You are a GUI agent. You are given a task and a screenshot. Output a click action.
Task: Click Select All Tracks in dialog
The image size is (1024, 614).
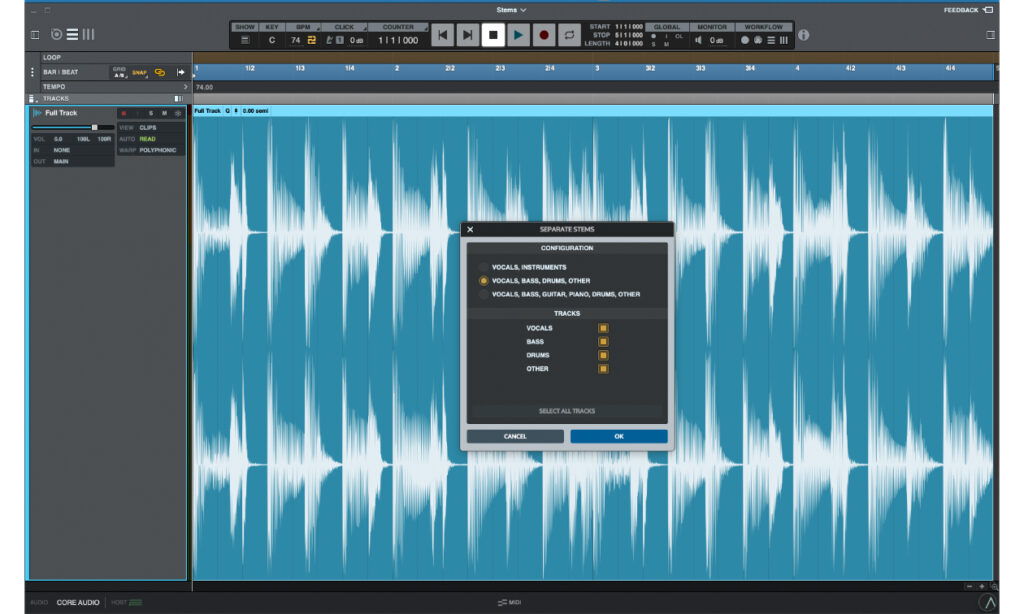pos(567,412)
